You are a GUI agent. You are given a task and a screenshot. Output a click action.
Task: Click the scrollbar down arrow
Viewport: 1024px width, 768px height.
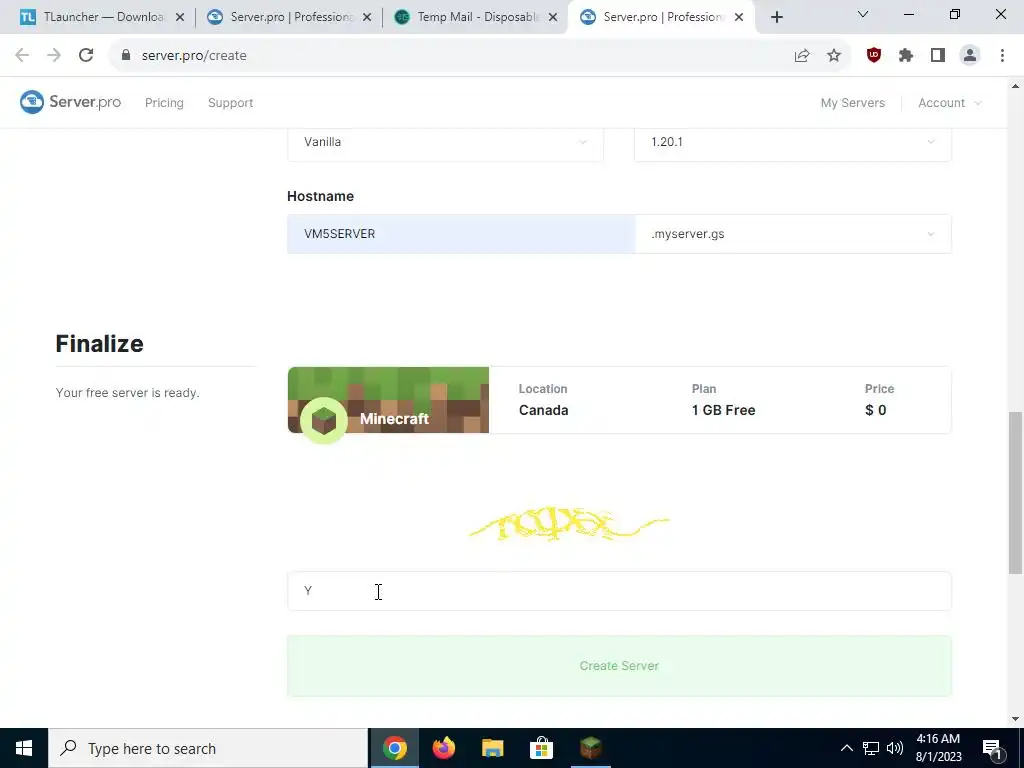(x=1015, y=719)
